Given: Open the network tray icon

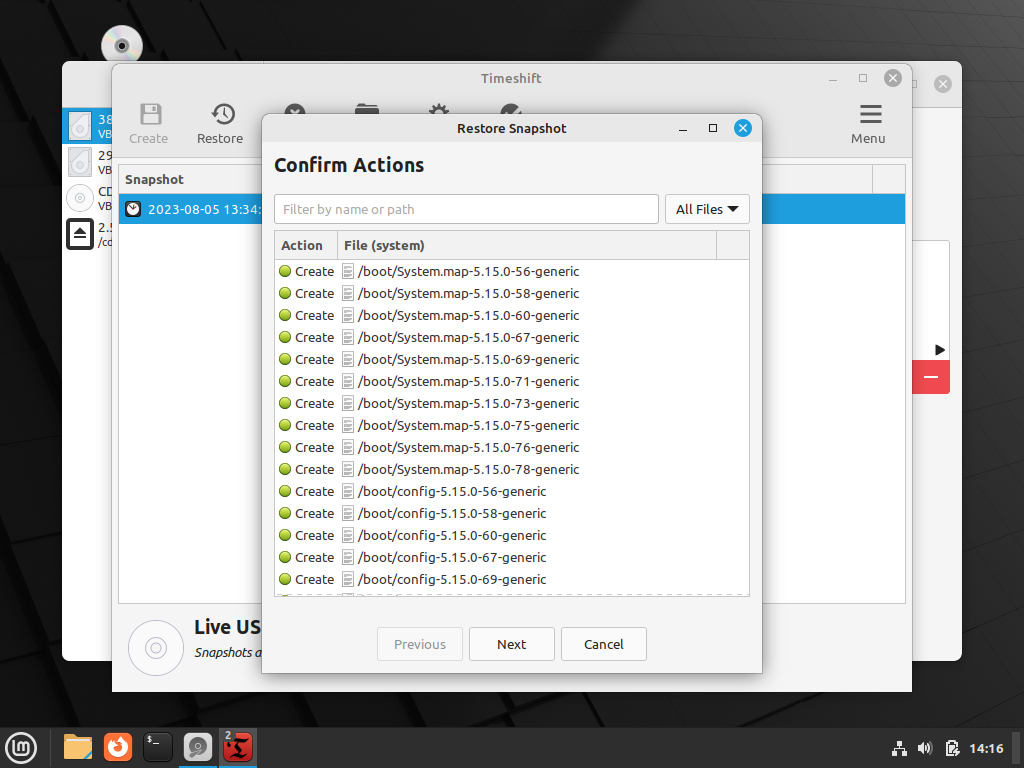Looking at the screenshot, I should 899,748.
